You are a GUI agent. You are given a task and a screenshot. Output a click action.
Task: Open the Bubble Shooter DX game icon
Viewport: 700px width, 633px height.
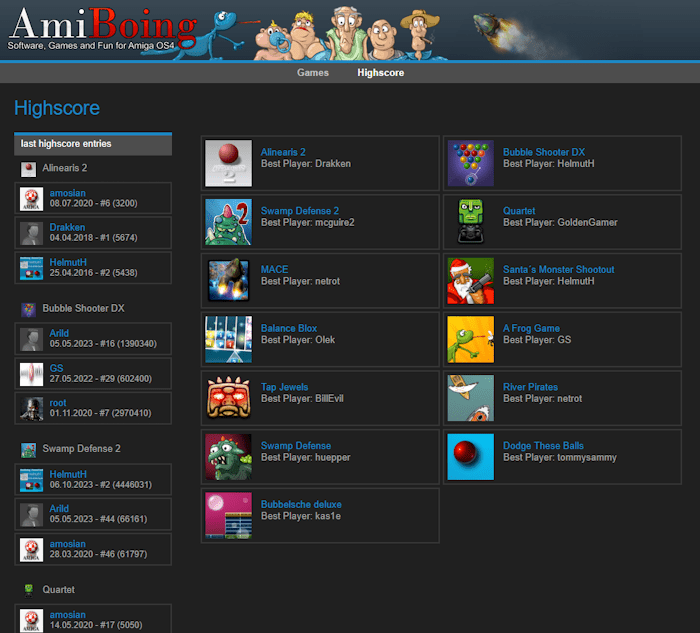(471, 163)
